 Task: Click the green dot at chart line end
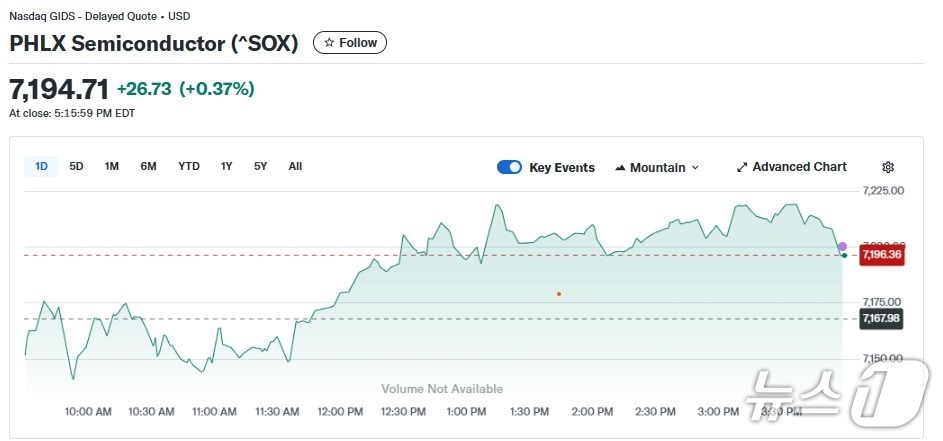[x=845, y=256]
